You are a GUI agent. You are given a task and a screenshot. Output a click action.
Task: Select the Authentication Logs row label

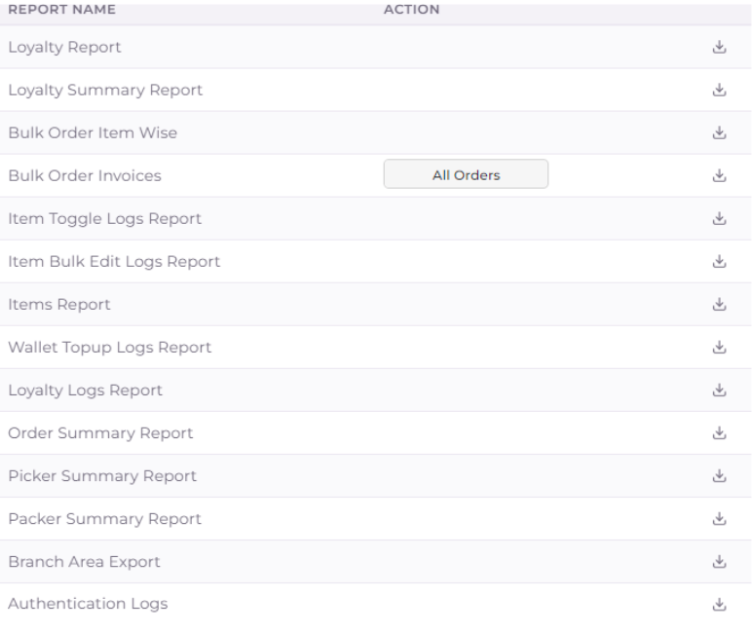(x=88, y=605)
